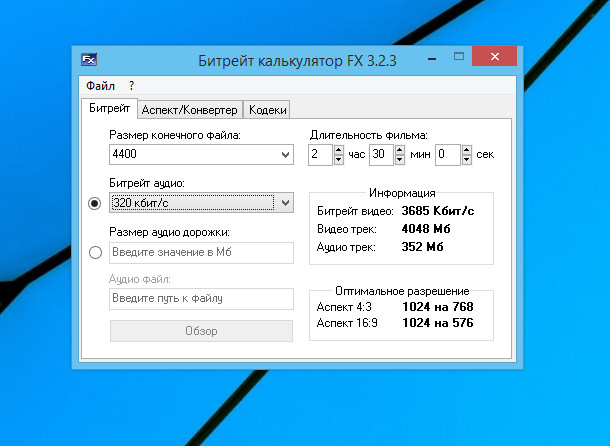The height and width of the screenshot is (446, 610).
Task: Maximize the Битрейт калькулятор window
Action: click(459, 57)
